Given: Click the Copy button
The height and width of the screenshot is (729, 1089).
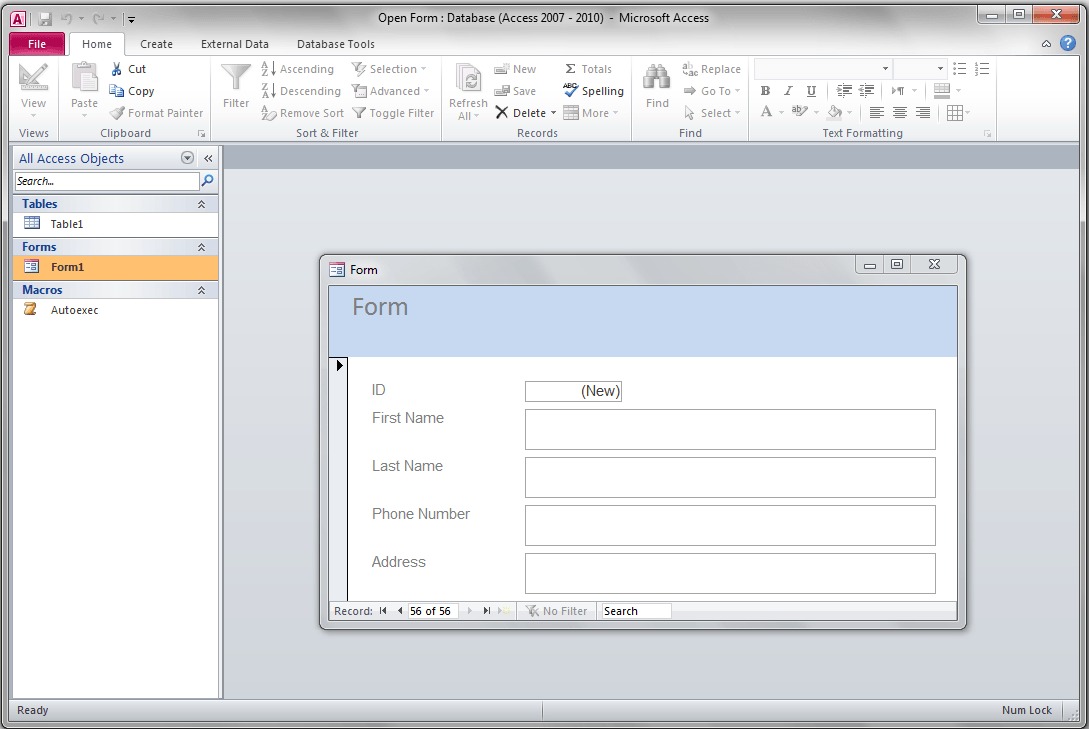Looking at the screenshot, I should [131, 91].
